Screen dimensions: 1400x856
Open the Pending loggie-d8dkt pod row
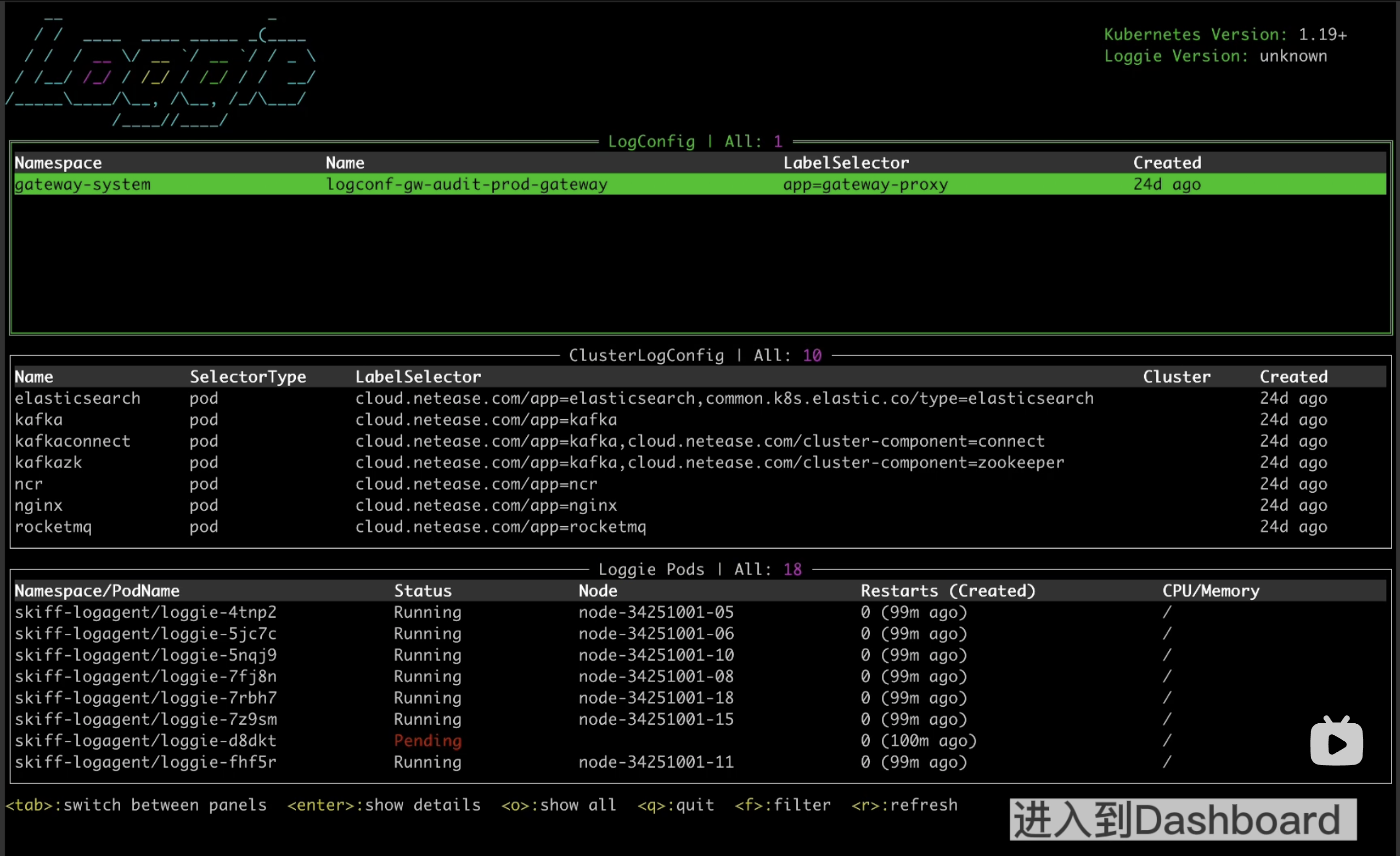click(145, 741)
